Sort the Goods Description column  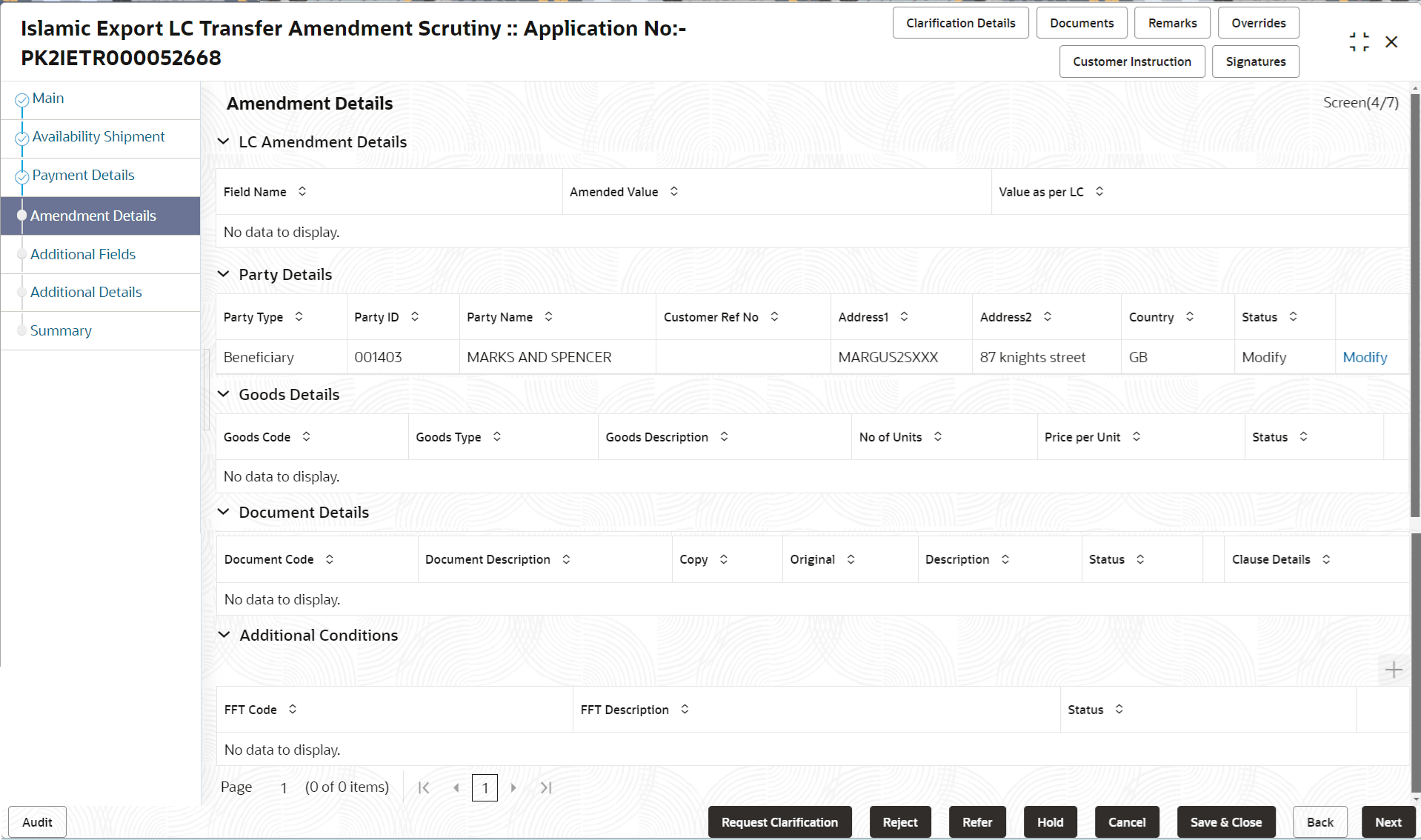[x=724, y=436]
